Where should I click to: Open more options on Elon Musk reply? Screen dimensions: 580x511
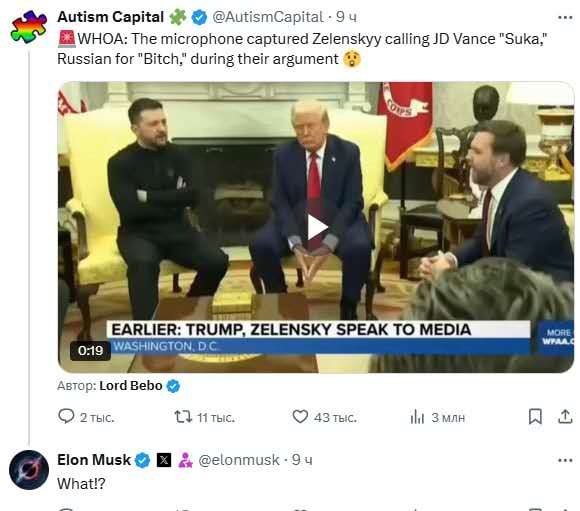click(565, 460)
